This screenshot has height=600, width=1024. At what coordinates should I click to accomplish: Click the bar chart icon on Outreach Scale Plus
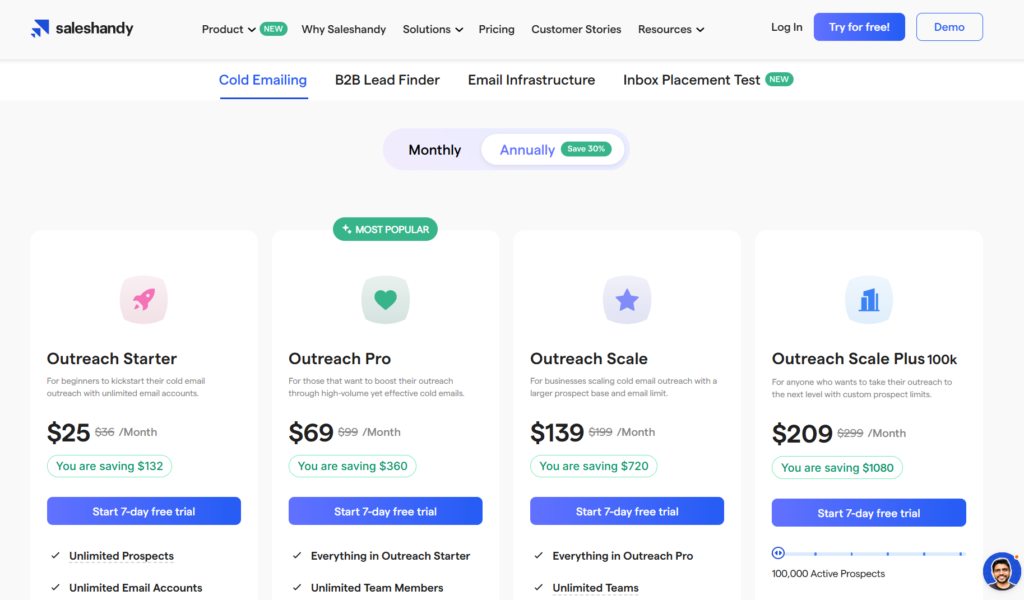[x=868, y=299]
